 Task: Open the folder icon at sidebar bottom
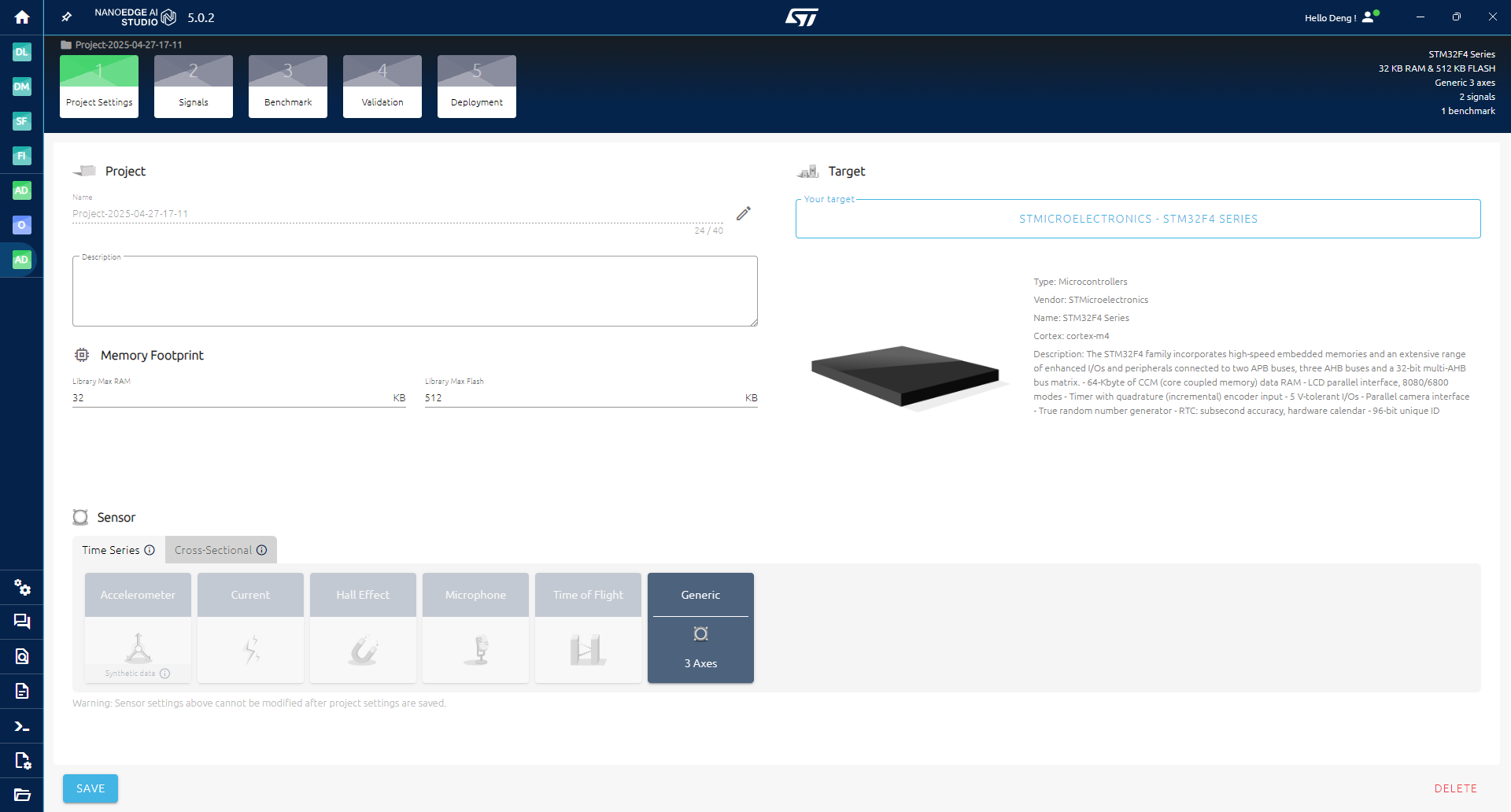22,795
